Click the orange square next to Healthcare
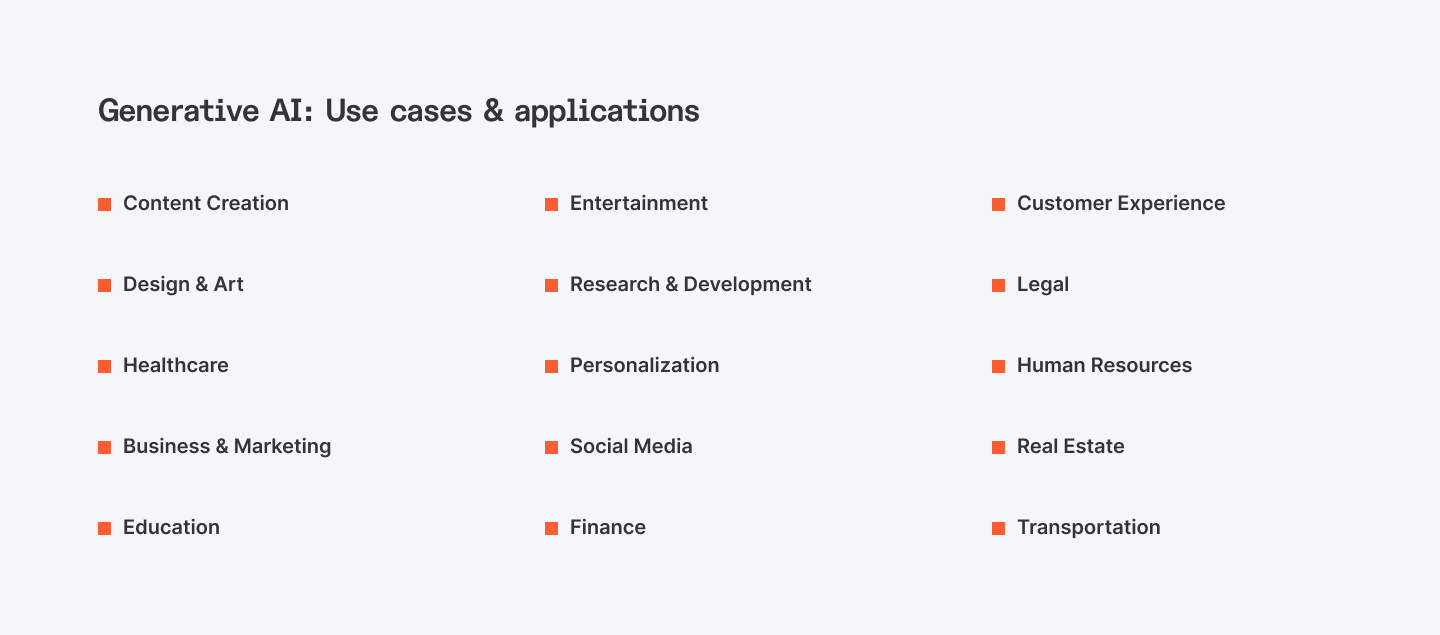The image size is (1440, 635). coord(104,366)
